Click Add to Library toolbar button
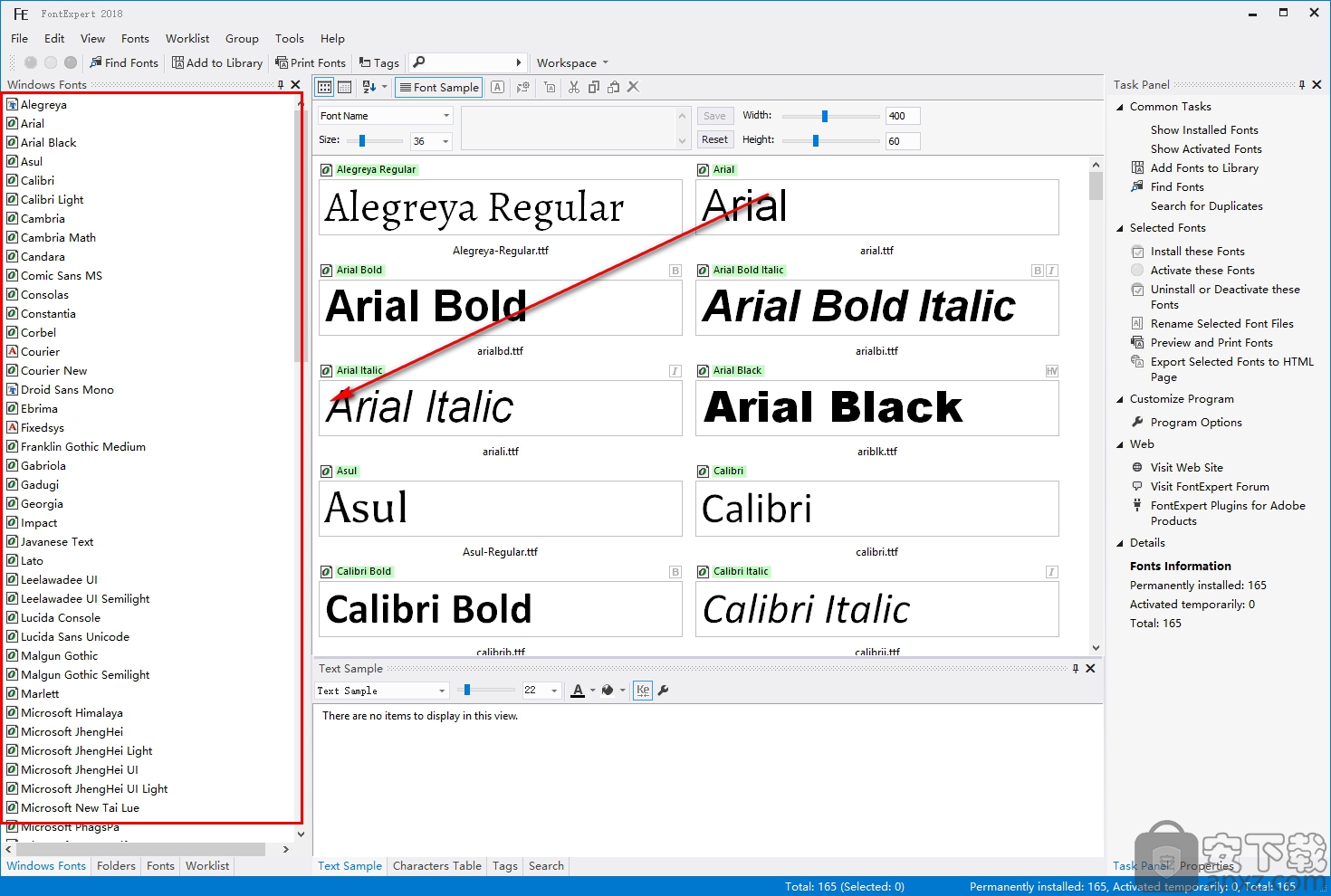Screen dimensions: 1331x896 point(217,62)
